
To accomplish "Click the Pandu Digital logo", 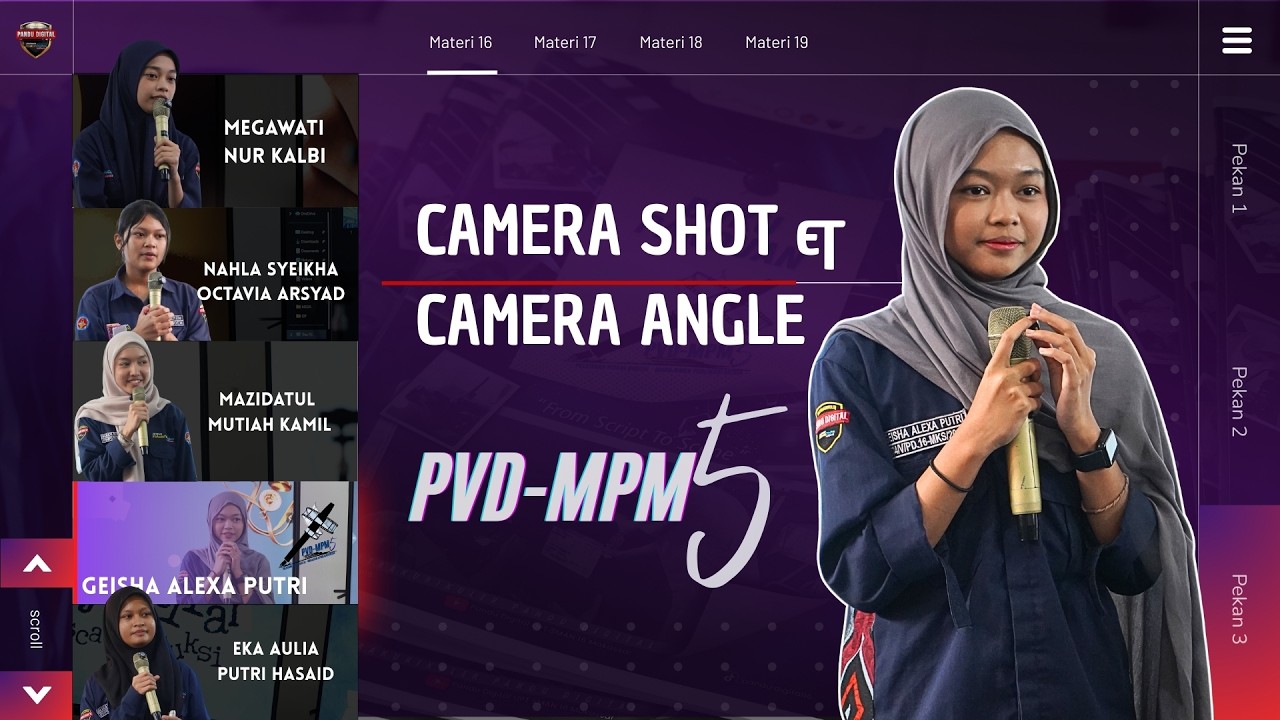I will (x=36, y=38).
